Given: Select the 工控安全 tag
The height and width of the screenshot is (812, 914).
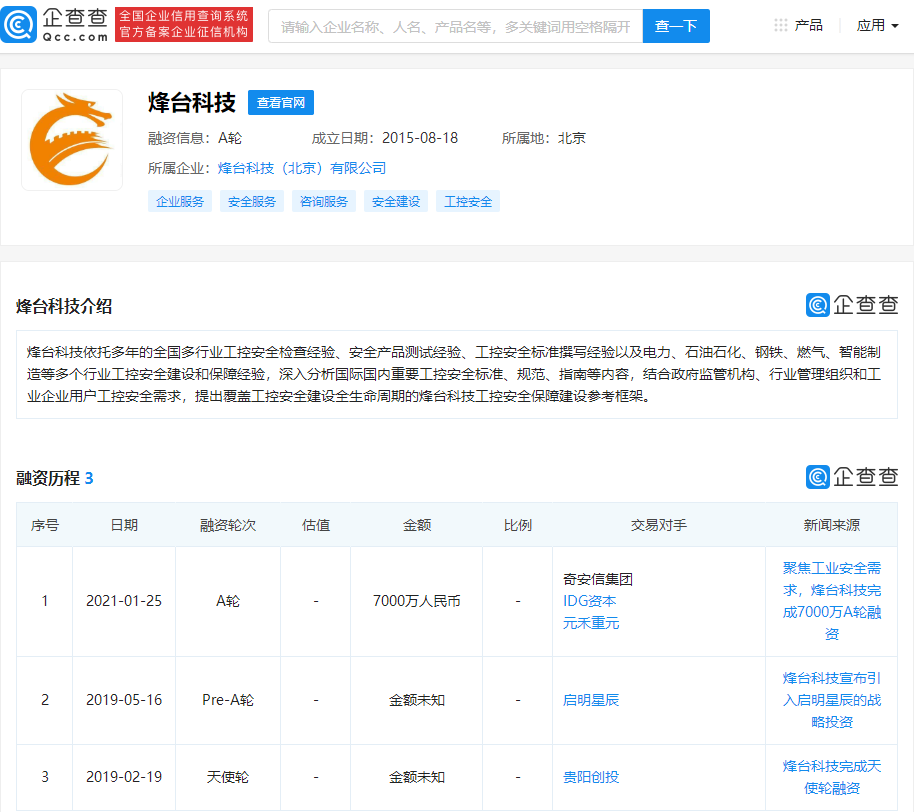Looking at the screenshot, I should (x=468, y=202).
